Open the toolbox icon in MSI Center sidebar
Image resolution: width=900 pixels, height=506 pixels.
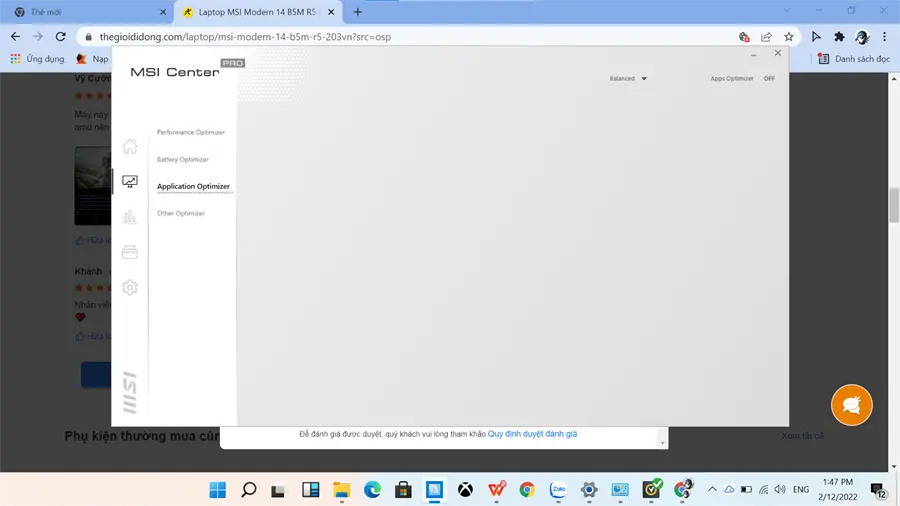pos(130,252)
